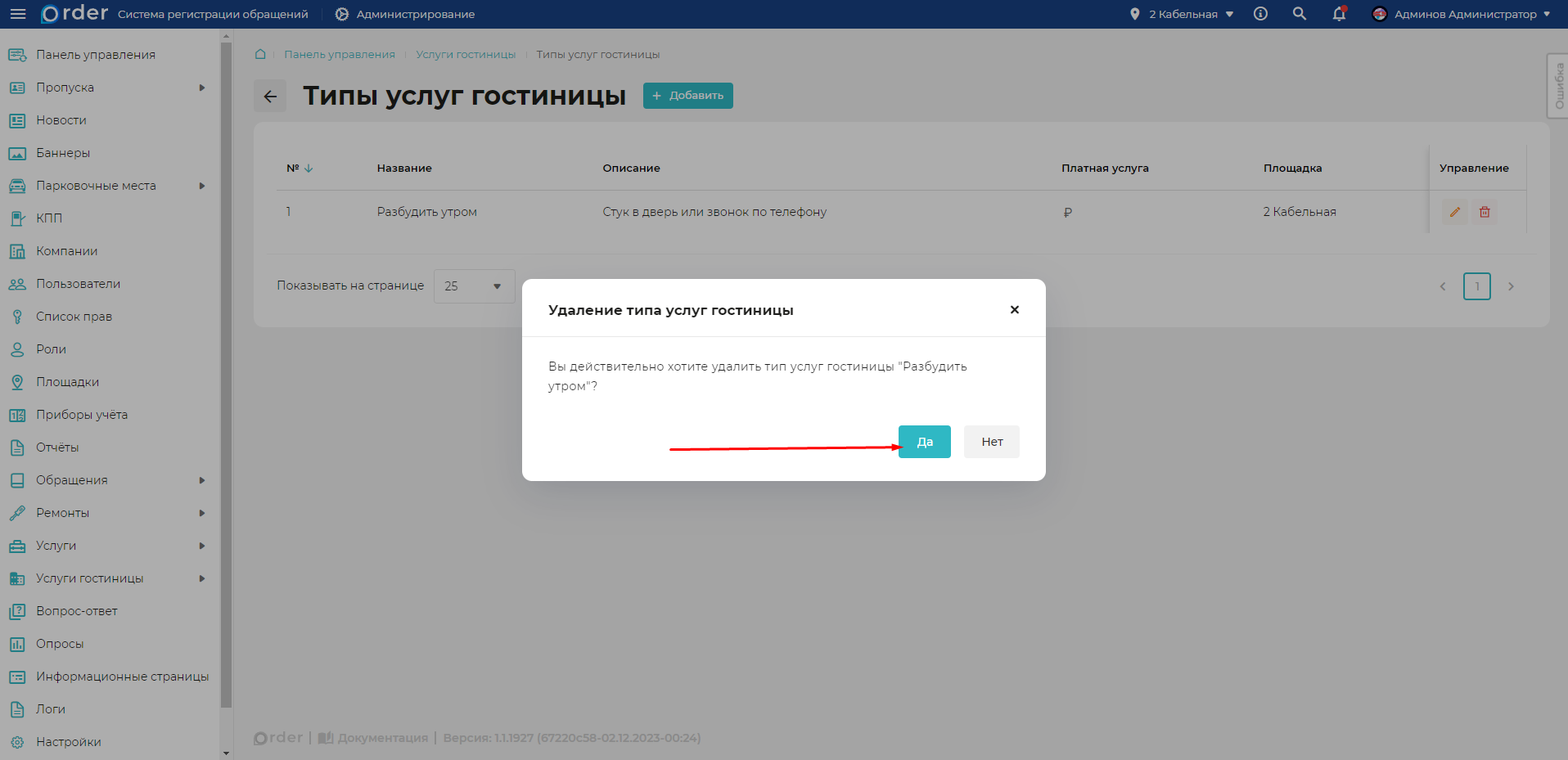Select page 1 in the pagination

[1477, 286]
